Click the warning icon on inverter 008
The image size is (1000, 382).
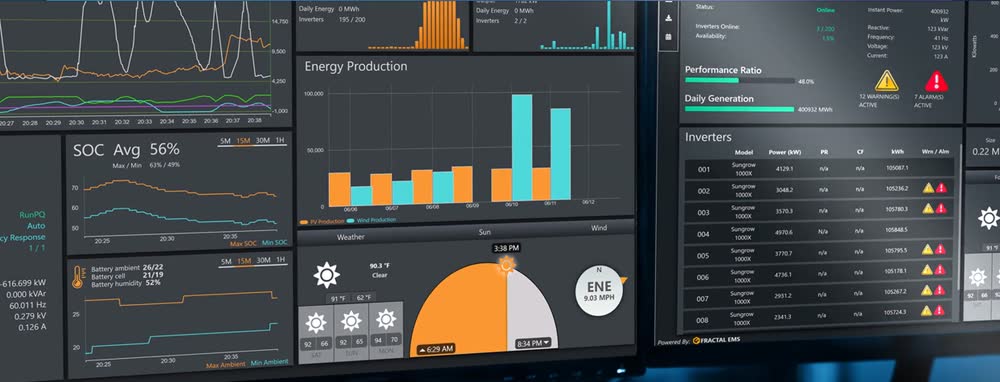pos(926,311)
